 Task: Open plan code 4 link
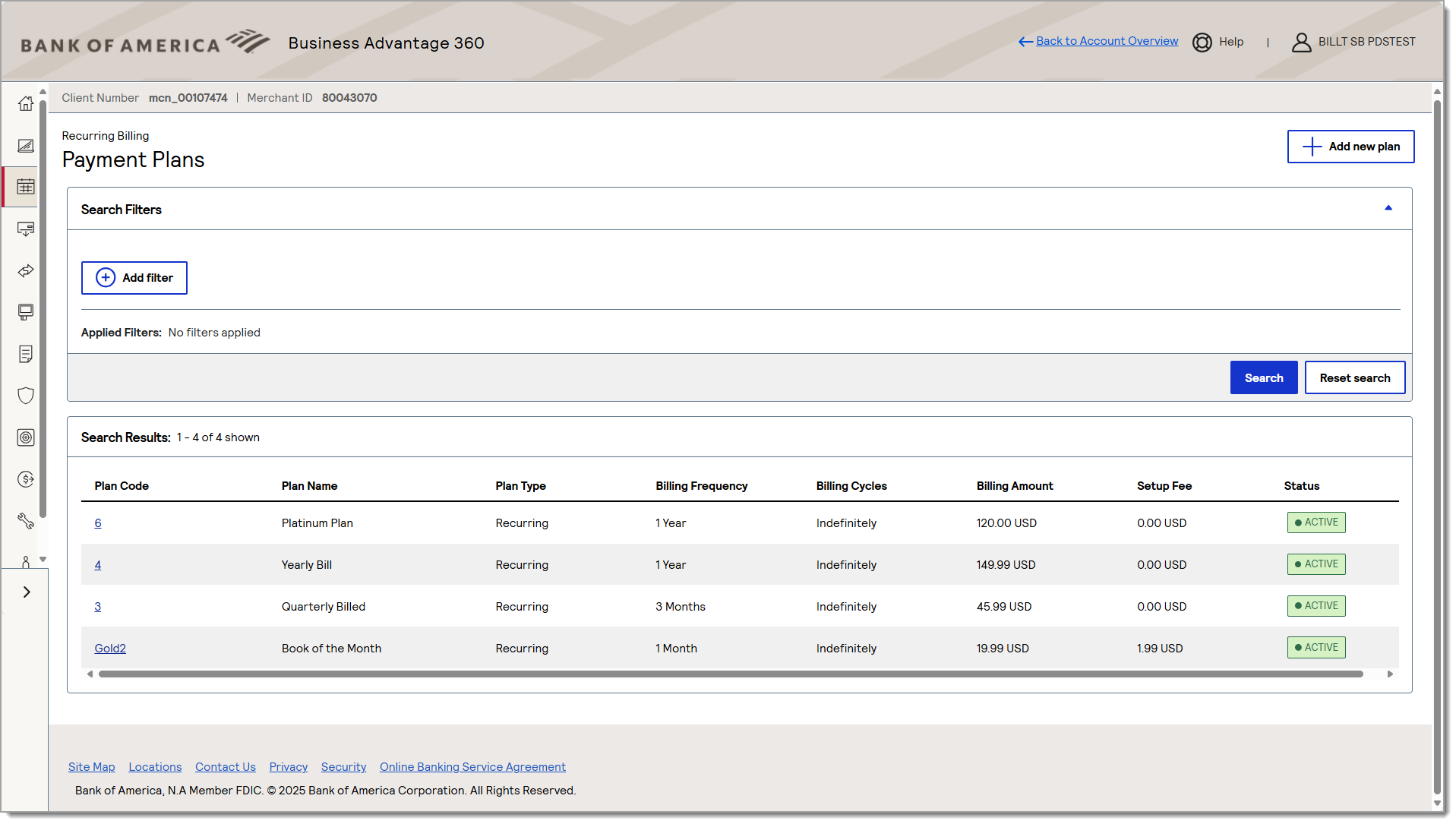pos(98,565)
